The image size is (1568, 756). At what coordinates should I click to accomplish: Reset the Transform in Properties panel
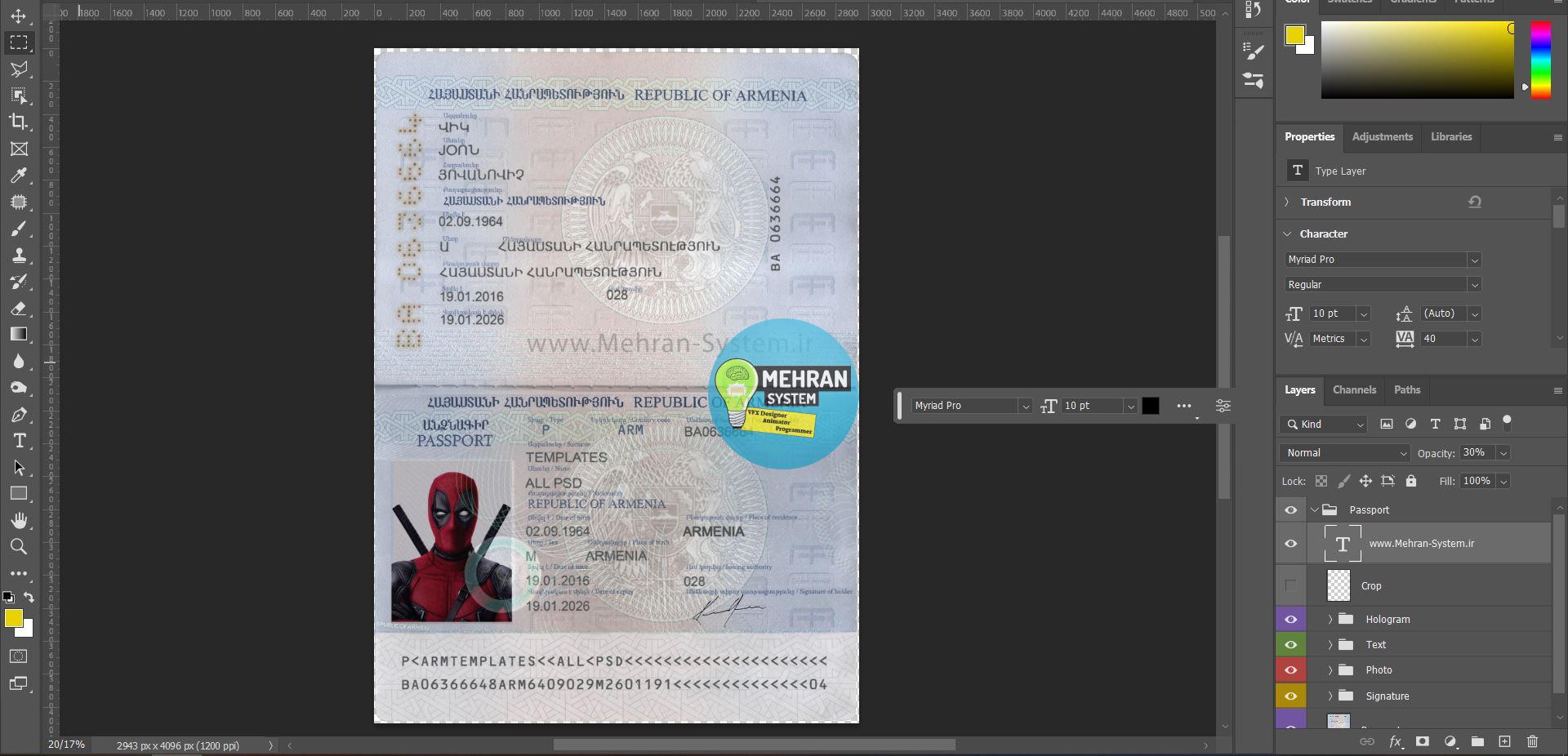click(x=1475, y=202)
